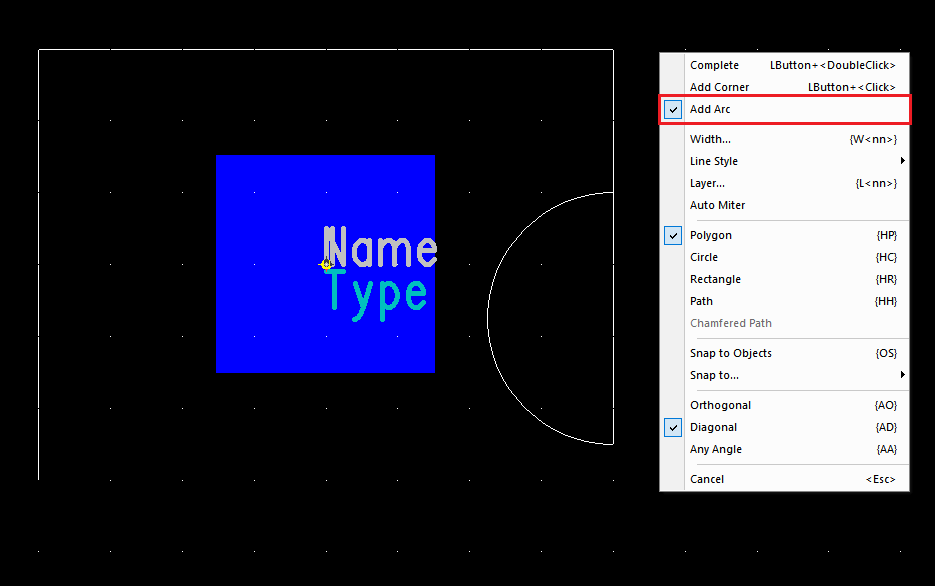Select the checked Polygon shape mode
This screenshot has height=586, width=935.
(x=710, y=235)
